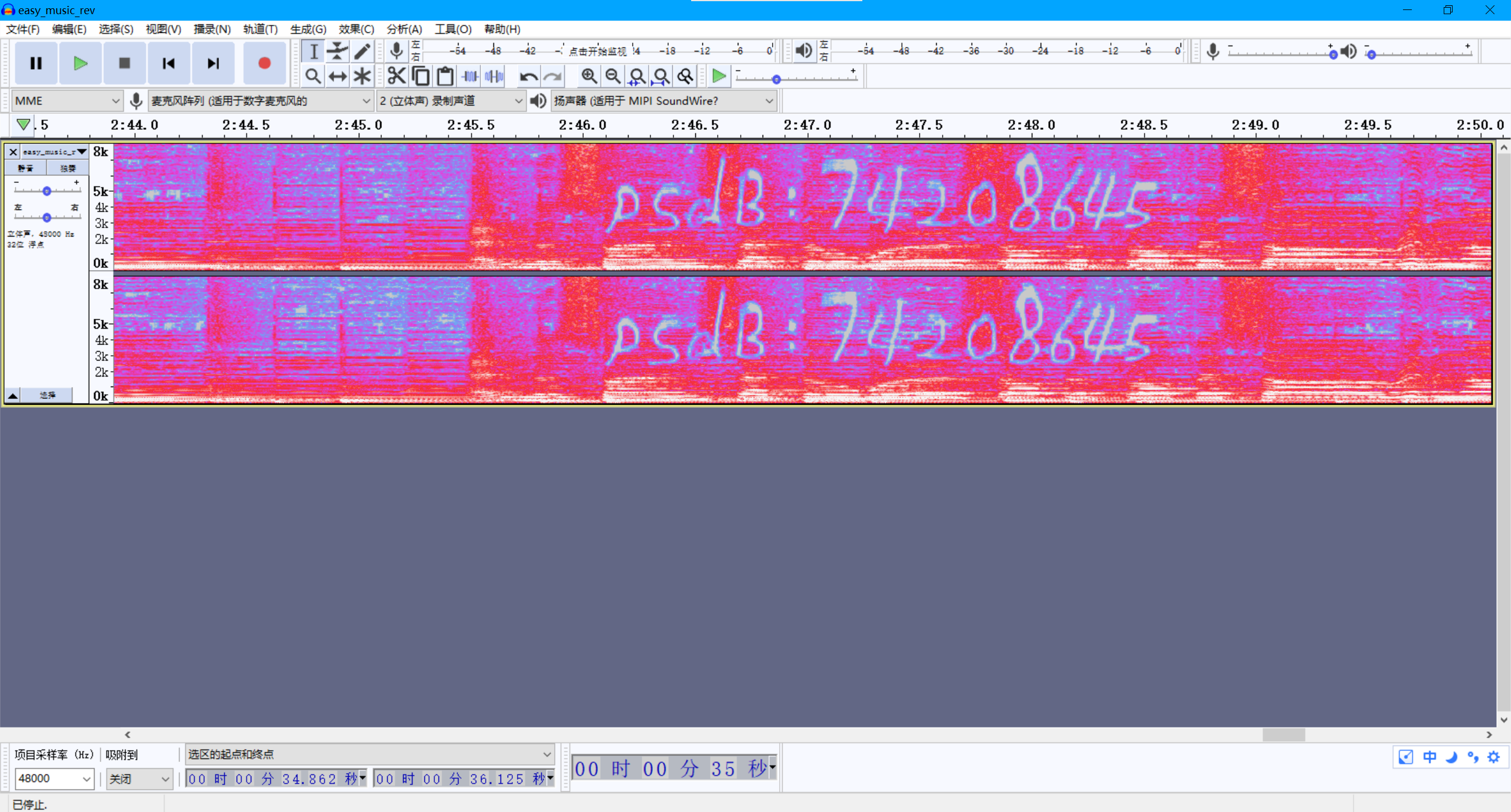The width and height of the screenshot is (1511, 812).
Task: Click the Zoom In magnifier icon
Action: [x=588, y=76]
